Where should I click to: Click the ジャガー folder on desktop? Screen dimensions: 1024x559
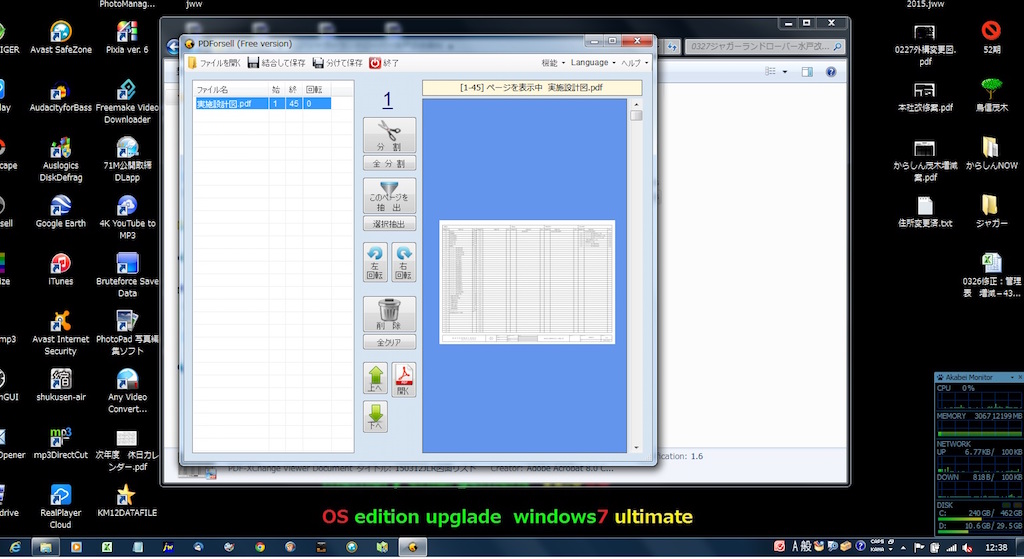991,212
